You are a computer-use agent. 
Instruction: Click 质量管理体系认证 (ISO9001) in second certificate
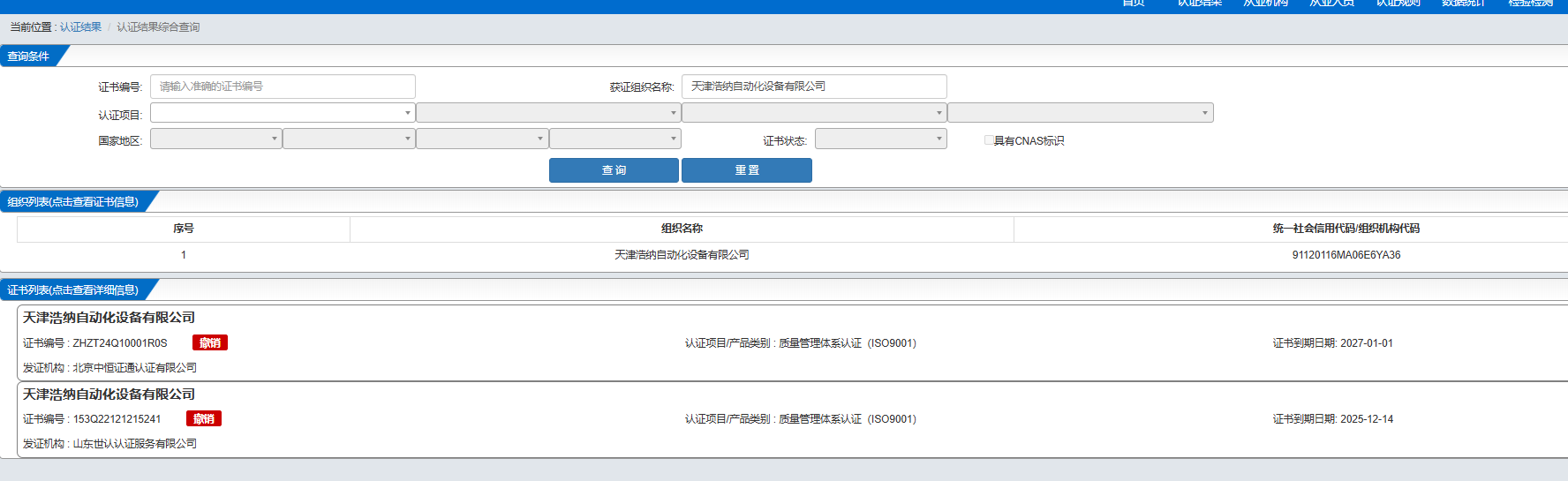tap(848, 419)
